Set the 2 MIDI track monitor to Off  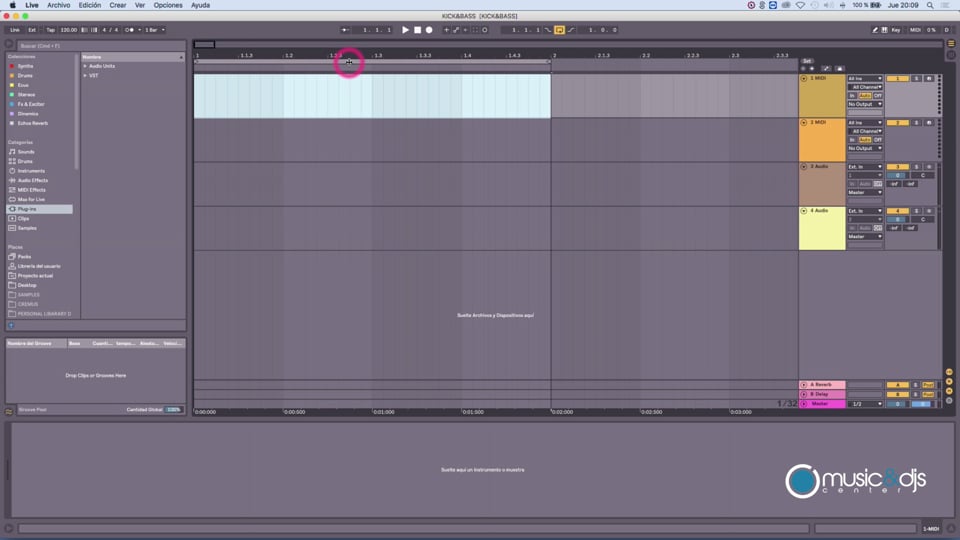pos(878,140)
